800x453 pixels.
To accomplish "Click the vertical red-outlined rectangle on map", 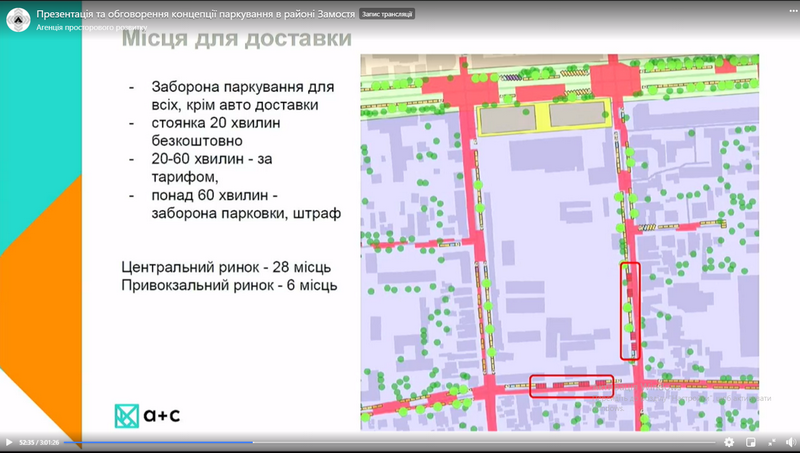I will [629, 311].
